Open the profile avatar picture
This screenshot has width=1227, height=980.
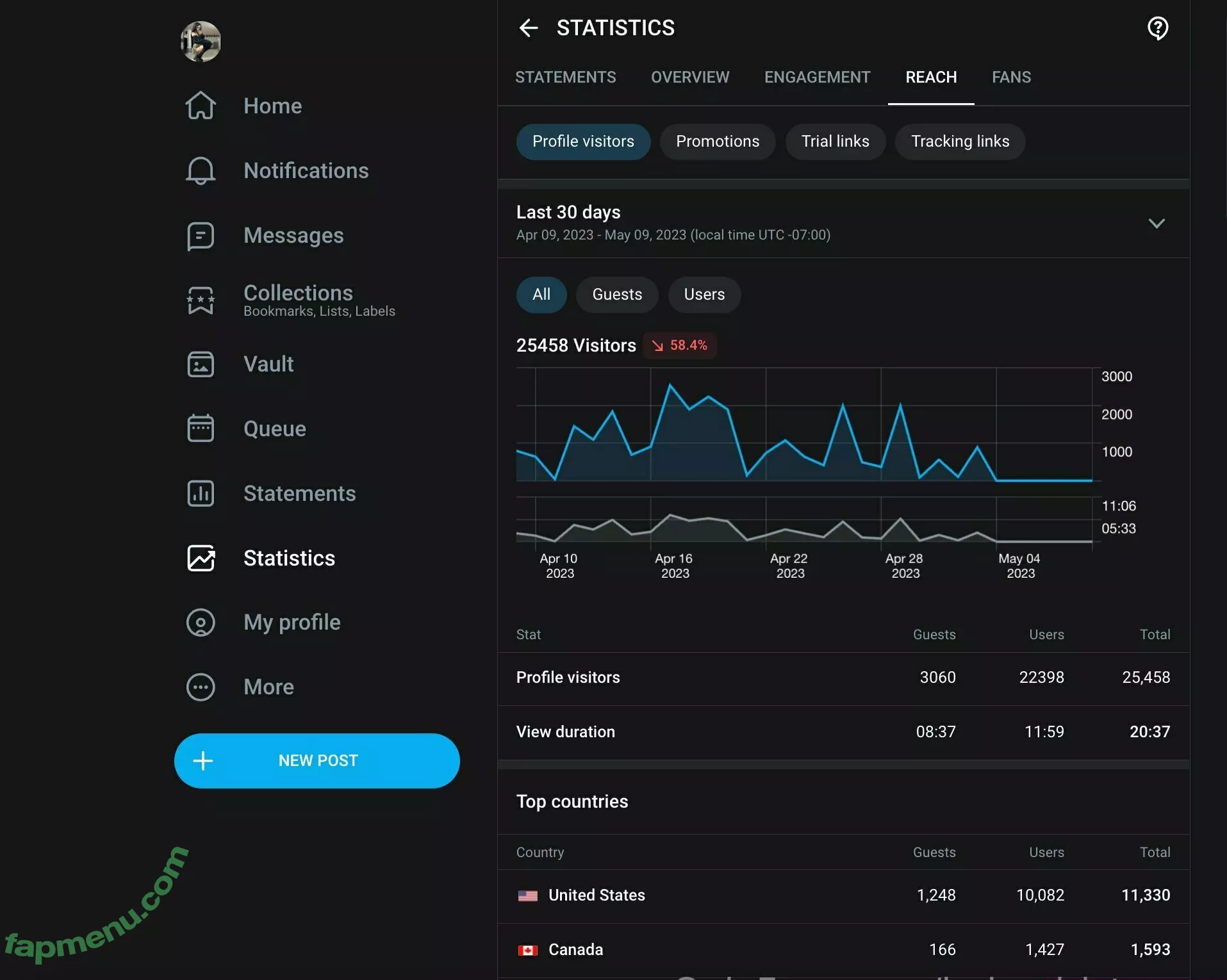(x=201, y=42)
